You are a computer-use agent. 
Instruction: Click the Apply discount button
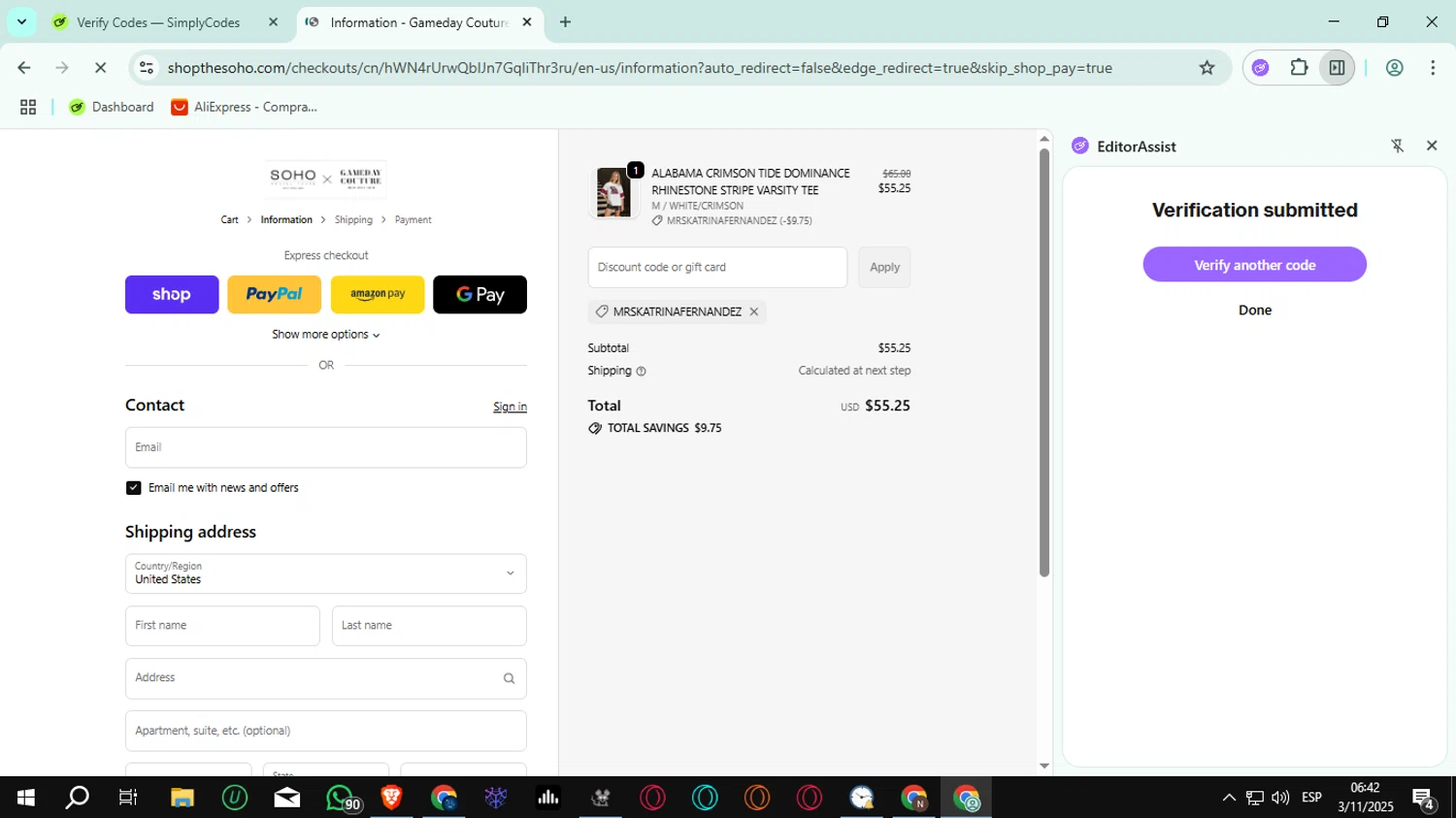[884, 267]
